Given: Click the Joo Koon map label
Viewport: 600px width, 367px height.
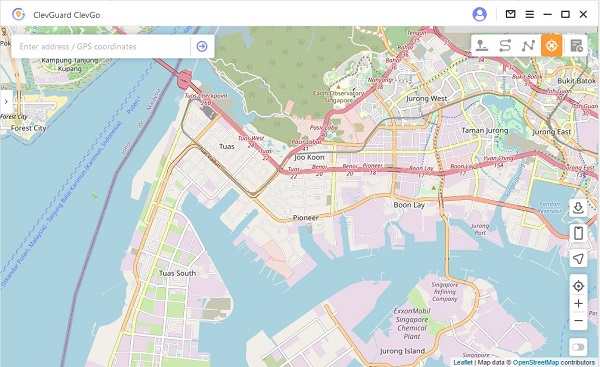Looking at the screenshot, I should tap(309, 157).
